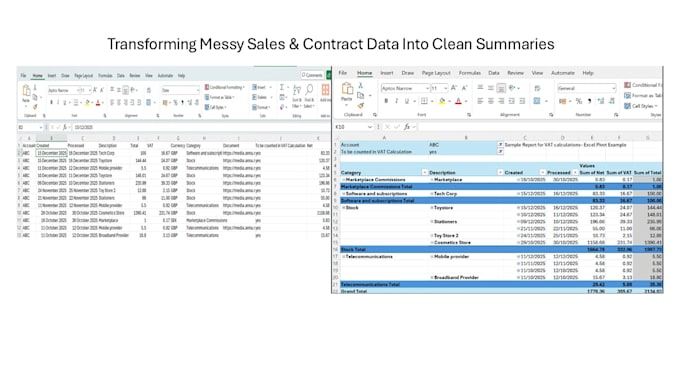
Task: Open Sort & Filter in left Excel
Action: (297, 95)
